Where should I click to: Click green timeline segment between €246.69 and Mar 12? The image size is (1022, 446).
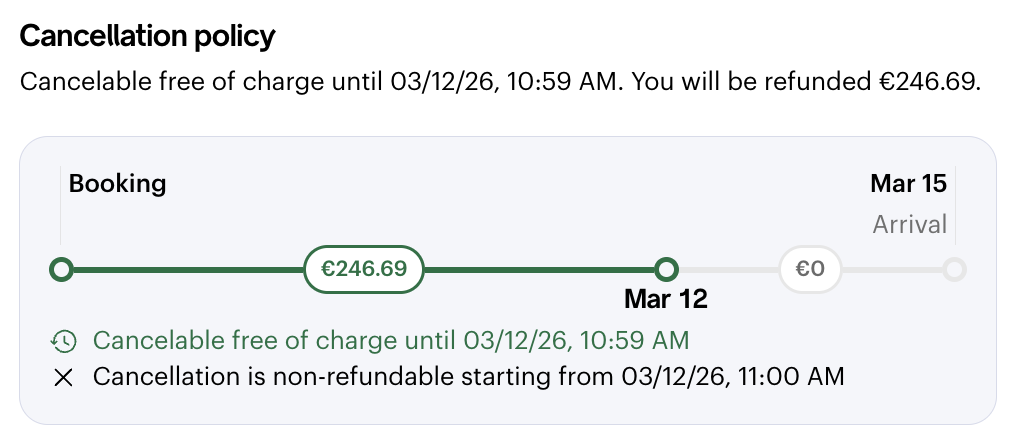[x=540, y=269]
